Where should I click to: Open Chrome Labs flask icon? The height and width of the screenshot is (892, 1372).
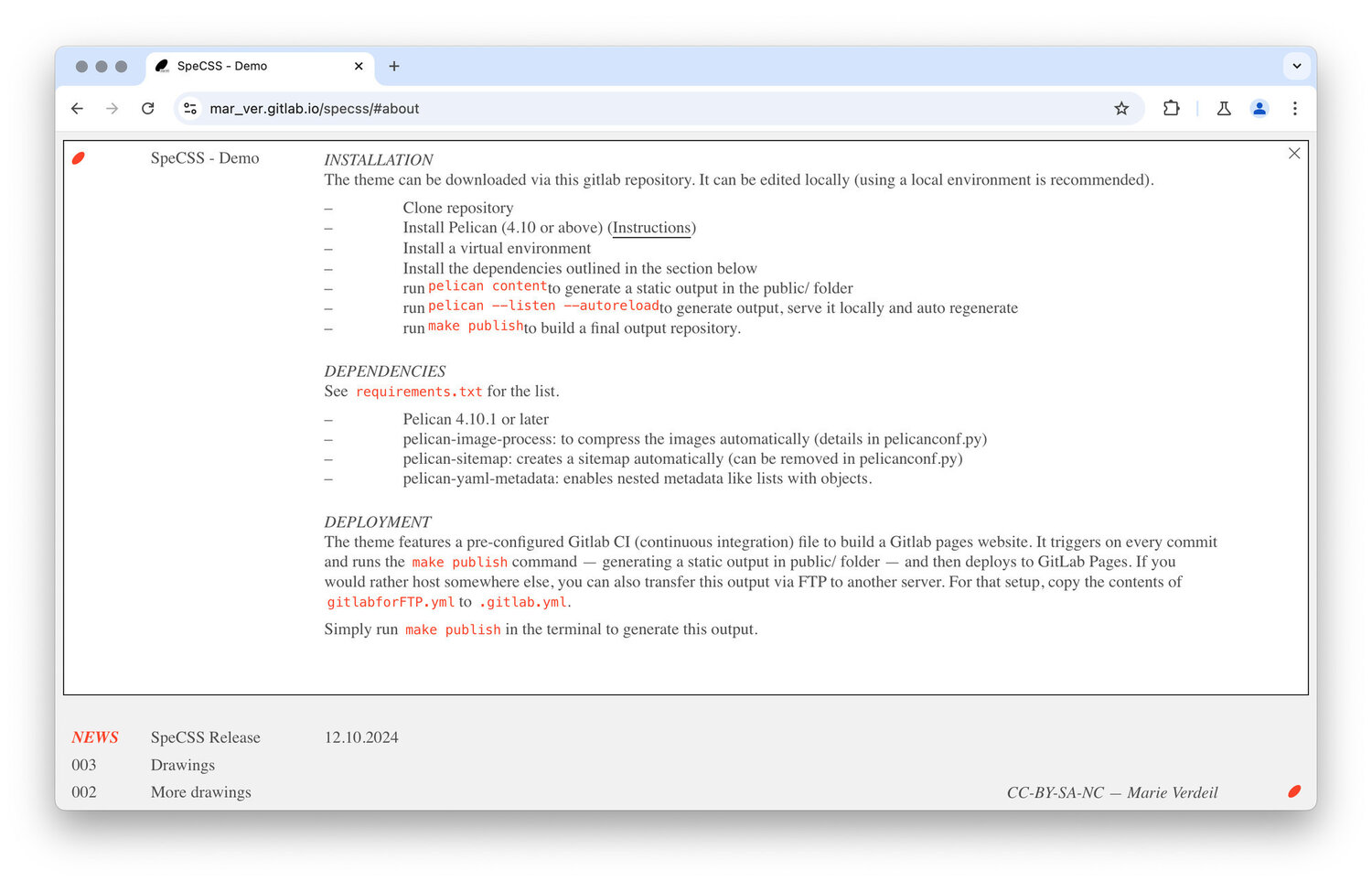click(x=1224, y=108)
